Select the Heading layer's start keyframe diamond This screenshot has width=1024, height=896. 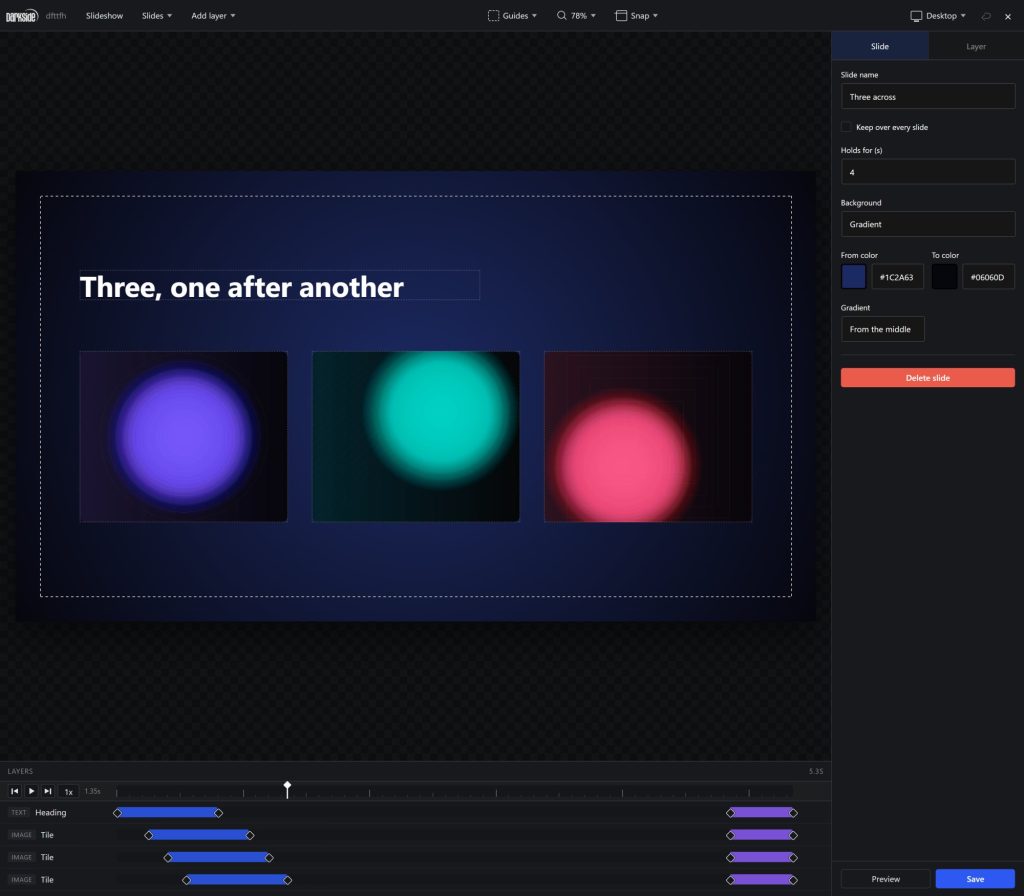118,813
